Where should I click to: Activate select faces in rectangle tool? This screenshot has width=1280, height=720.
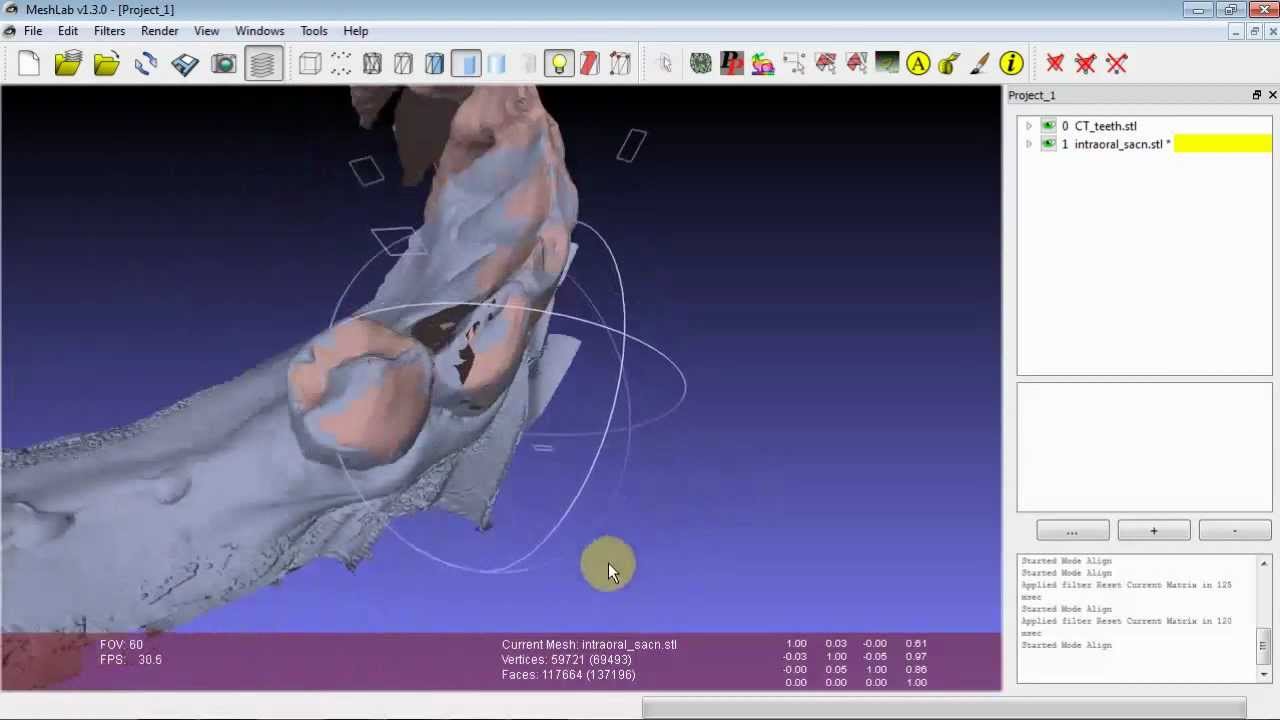coord(825,64)
